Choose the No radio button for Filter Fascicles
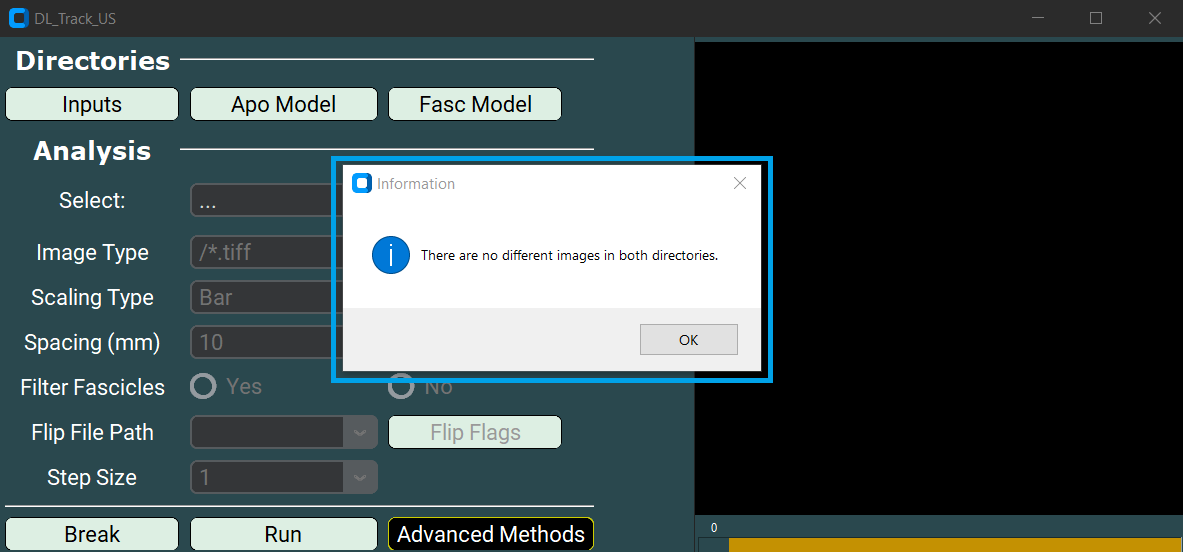 coord(401,387)
